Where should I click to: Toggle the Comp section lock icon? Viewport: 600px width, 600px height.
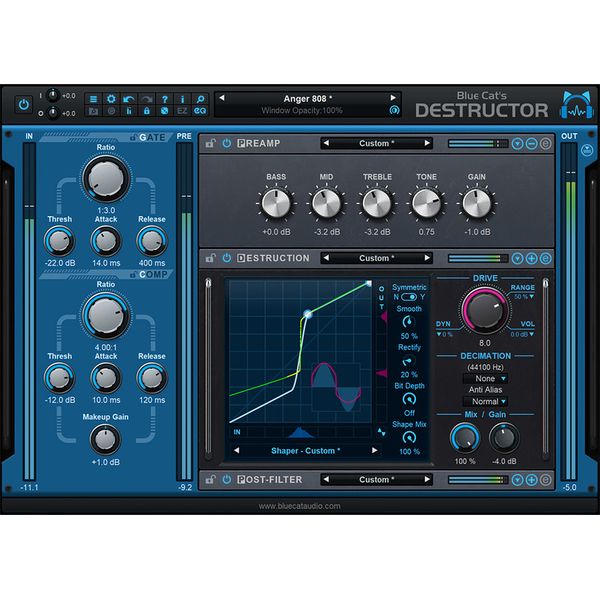[133, 274]
